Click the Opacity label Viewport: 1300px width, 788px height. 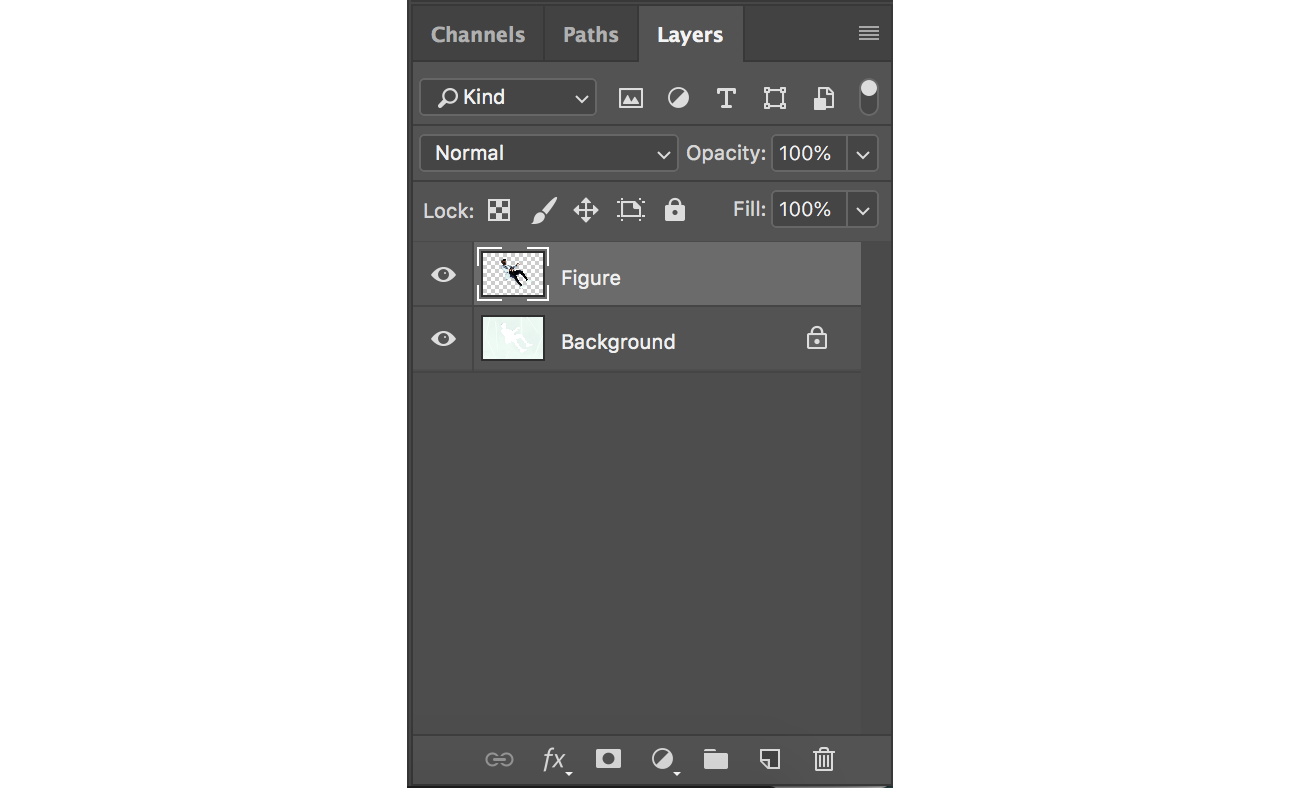726,153
